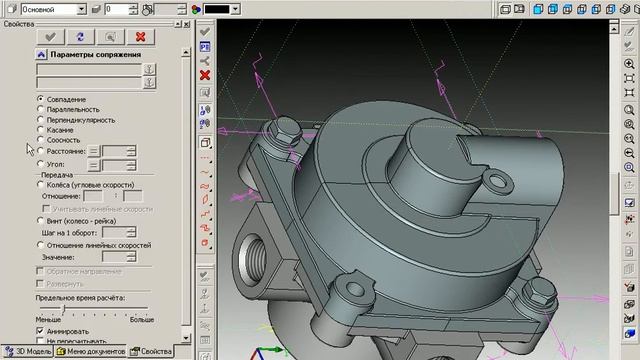
Task: Click the blue refresh arrows button
Action: [80, 37]
